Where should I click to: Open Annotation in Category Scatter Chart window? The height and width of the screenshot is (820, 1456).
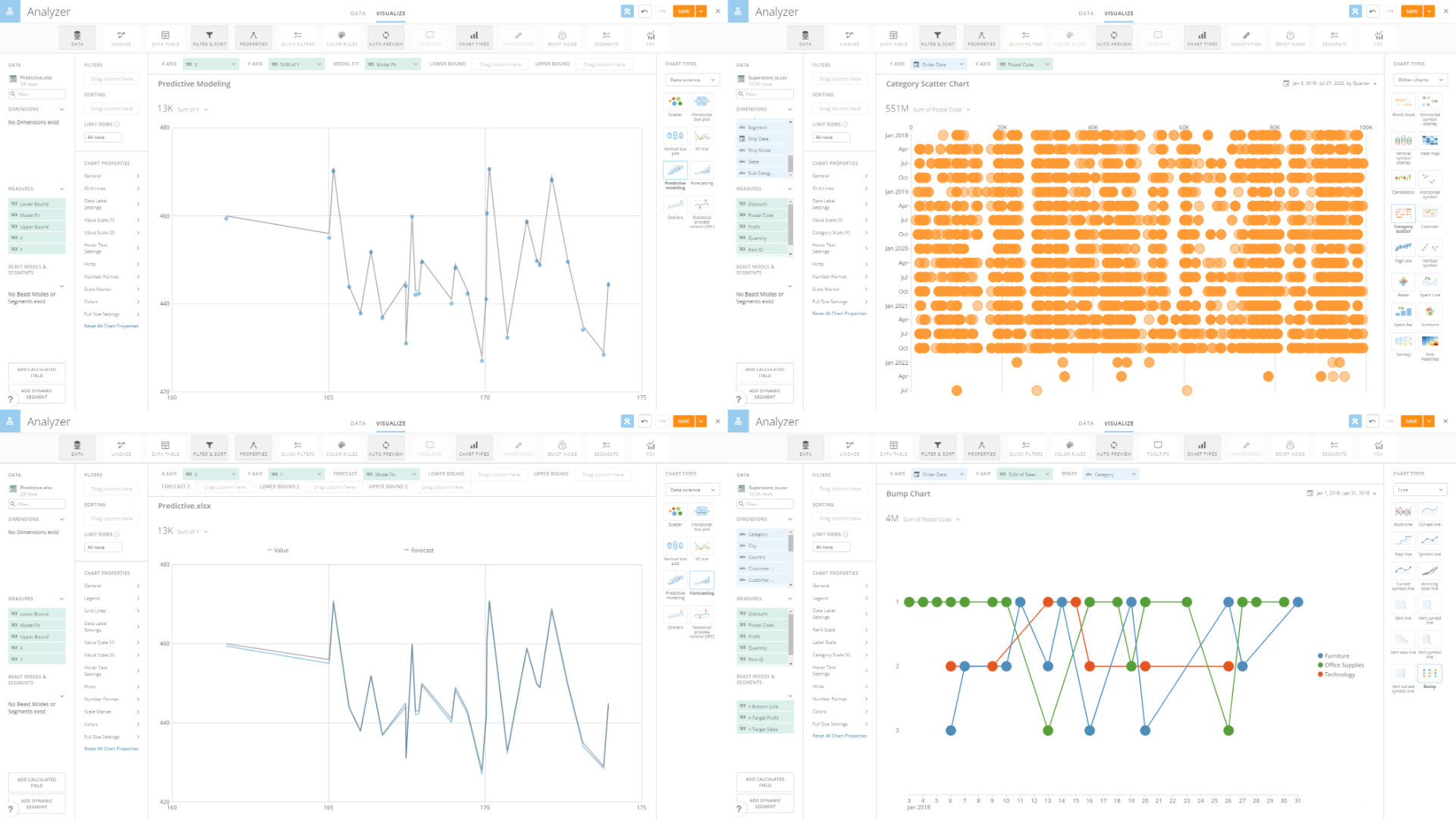[1246, 38]
